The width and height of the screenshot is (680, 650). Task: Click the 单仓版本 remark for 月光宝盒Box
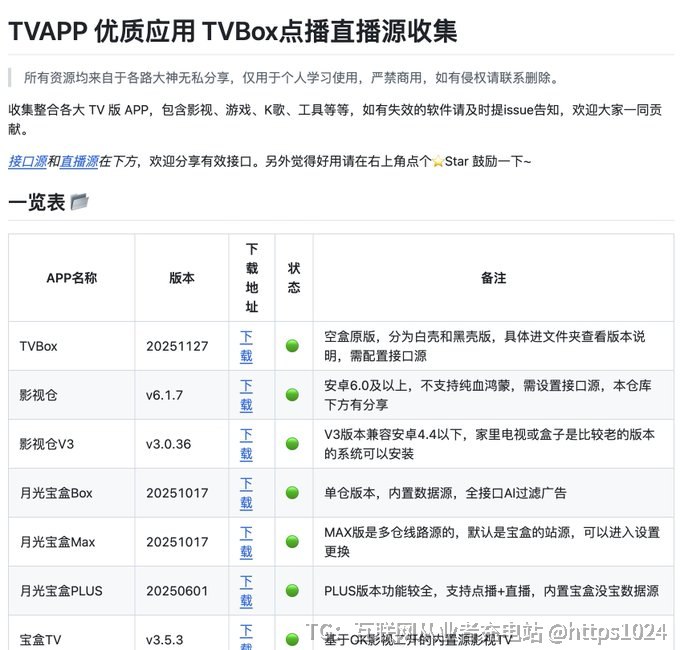(x=494, y=493)
